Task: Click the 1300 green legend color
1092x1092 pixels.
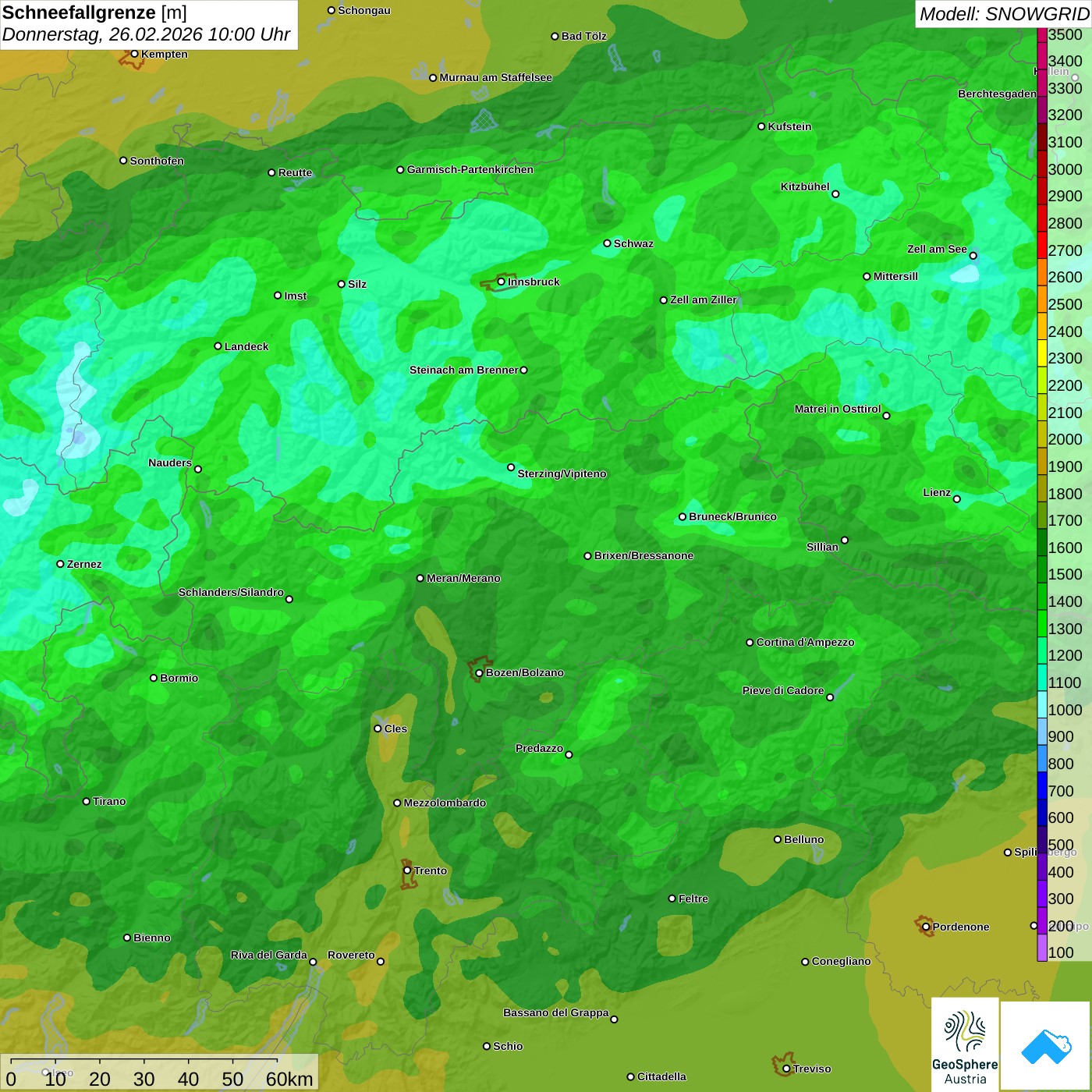Action: point(1042,623)
